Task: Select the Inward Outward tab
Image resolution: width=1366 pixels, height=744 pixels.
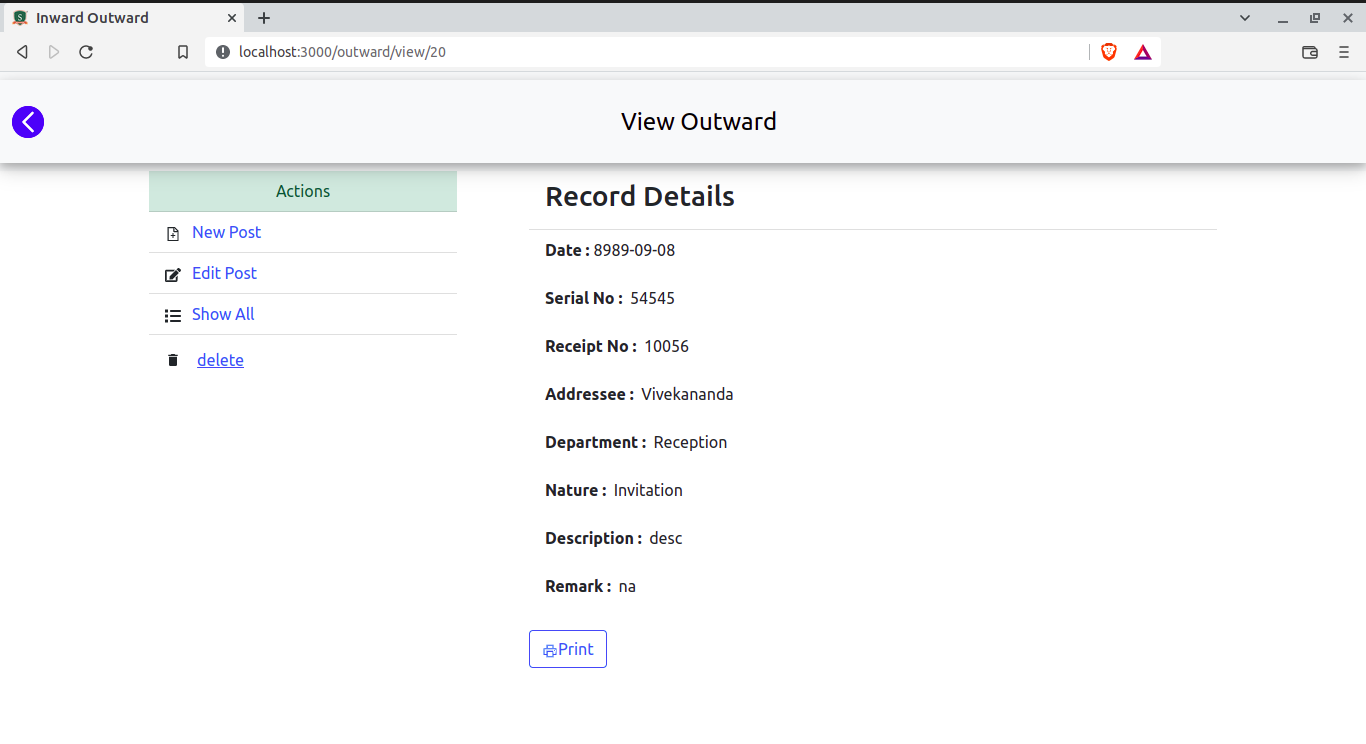Action: 110,18
